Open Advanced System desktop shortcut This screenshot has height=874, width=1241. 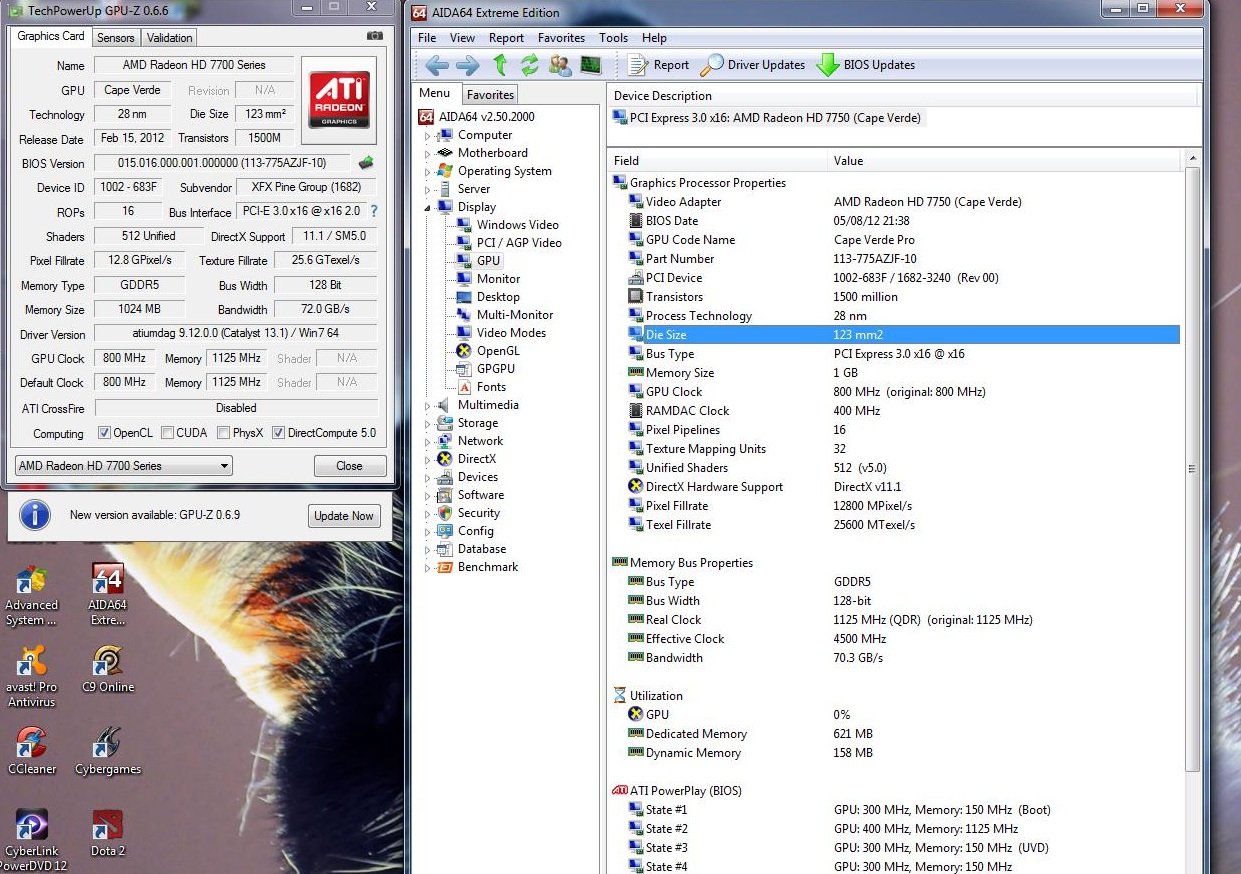pos(31,596)
